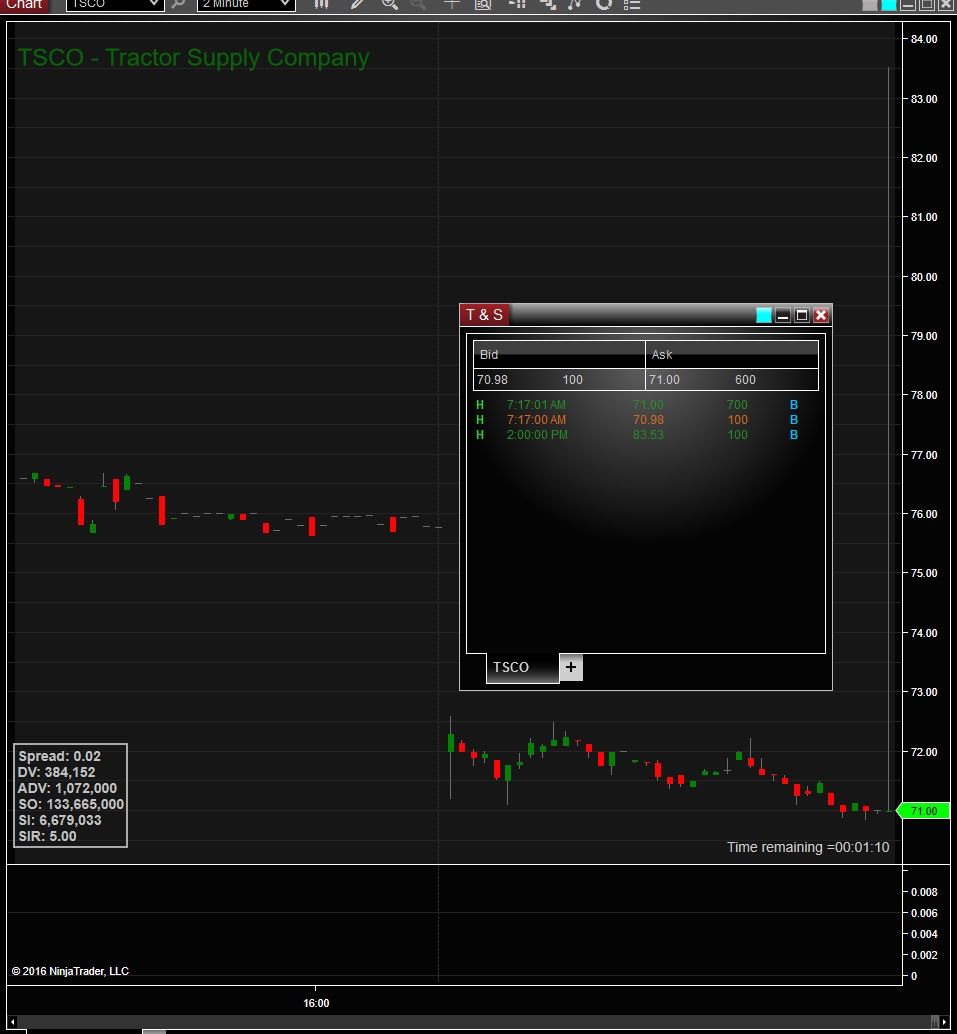Click the instrument search magnifier icon
Image resolution: width=957 pixels, height=1034 pixels.
178,3
